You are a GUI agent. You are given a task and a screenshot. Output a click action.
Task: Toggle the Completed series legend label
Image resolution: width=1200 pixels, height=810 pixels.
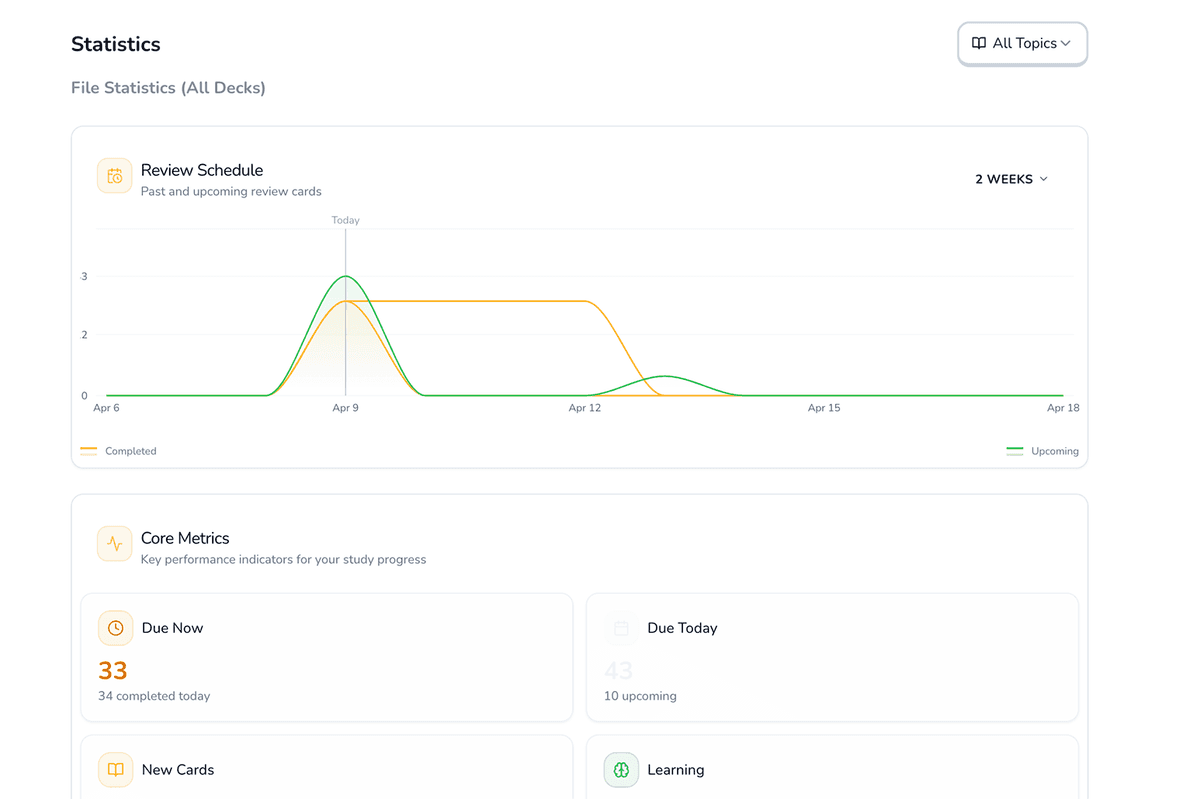point(131,451)
